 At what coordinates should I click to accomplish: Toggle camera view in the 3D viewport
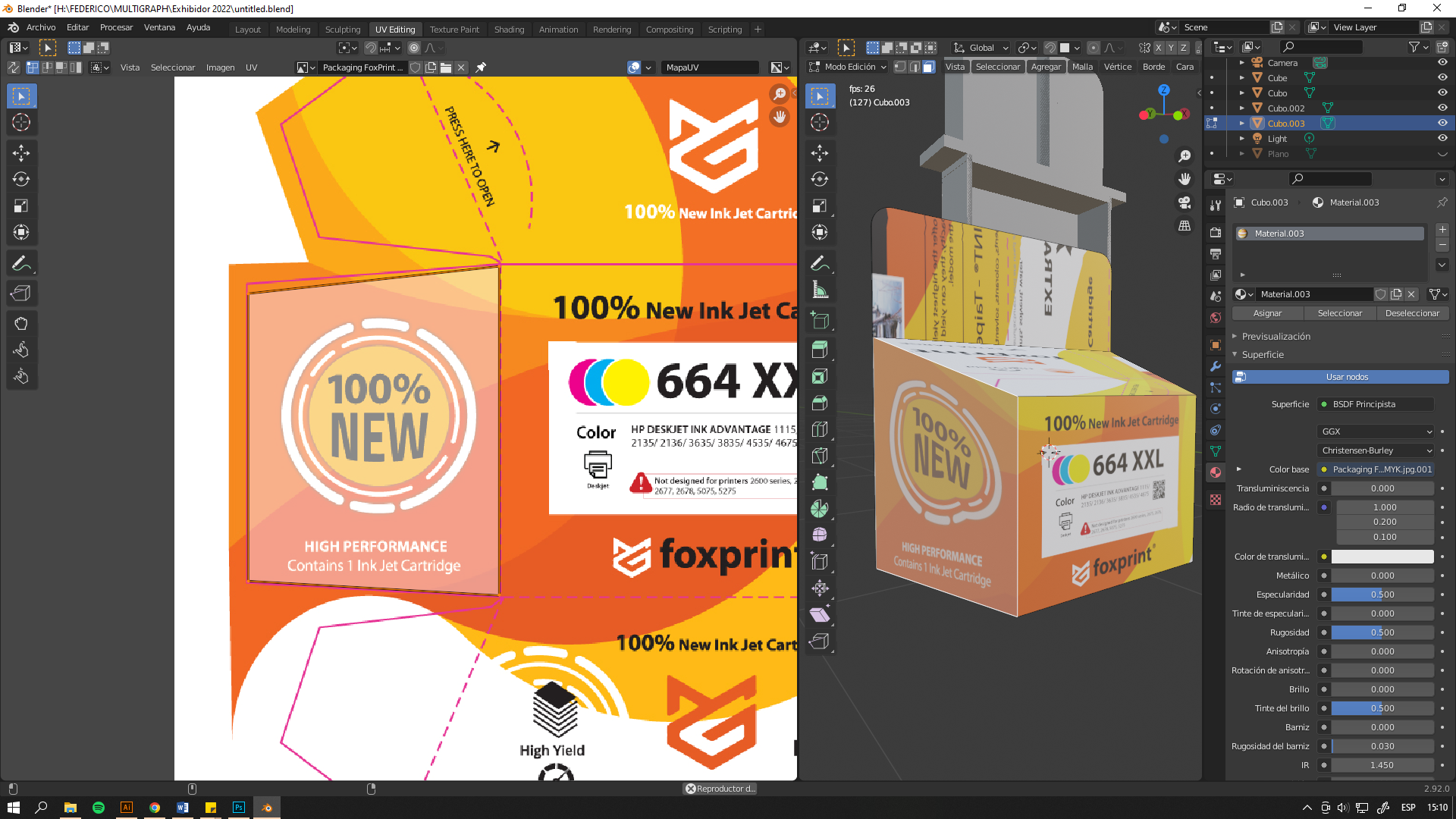click(1184, 202)
